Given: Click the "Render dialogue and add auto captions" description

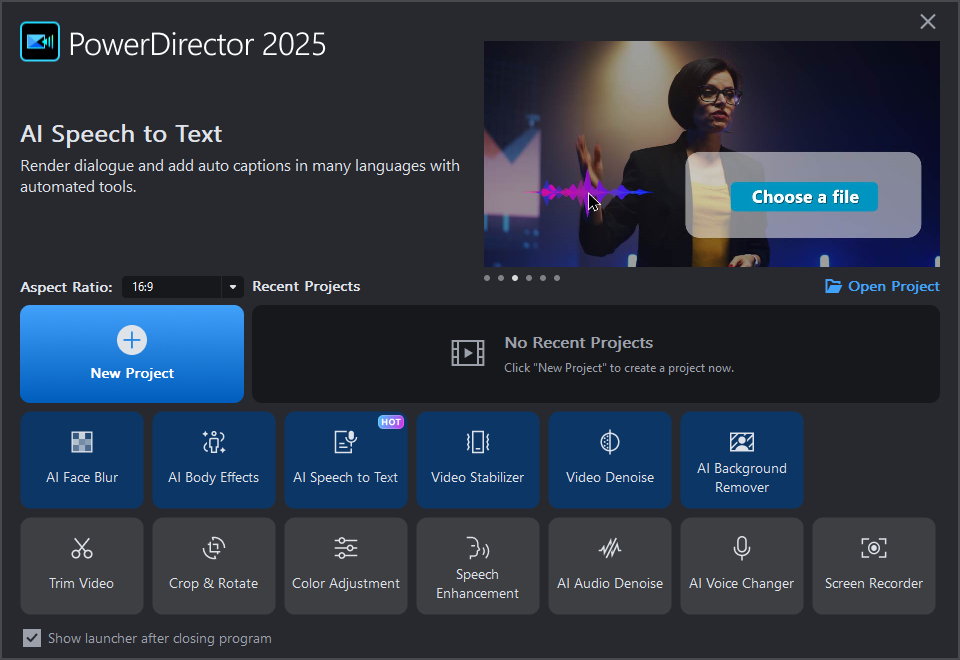Looking at the screenshot, I should coord(240,176).
